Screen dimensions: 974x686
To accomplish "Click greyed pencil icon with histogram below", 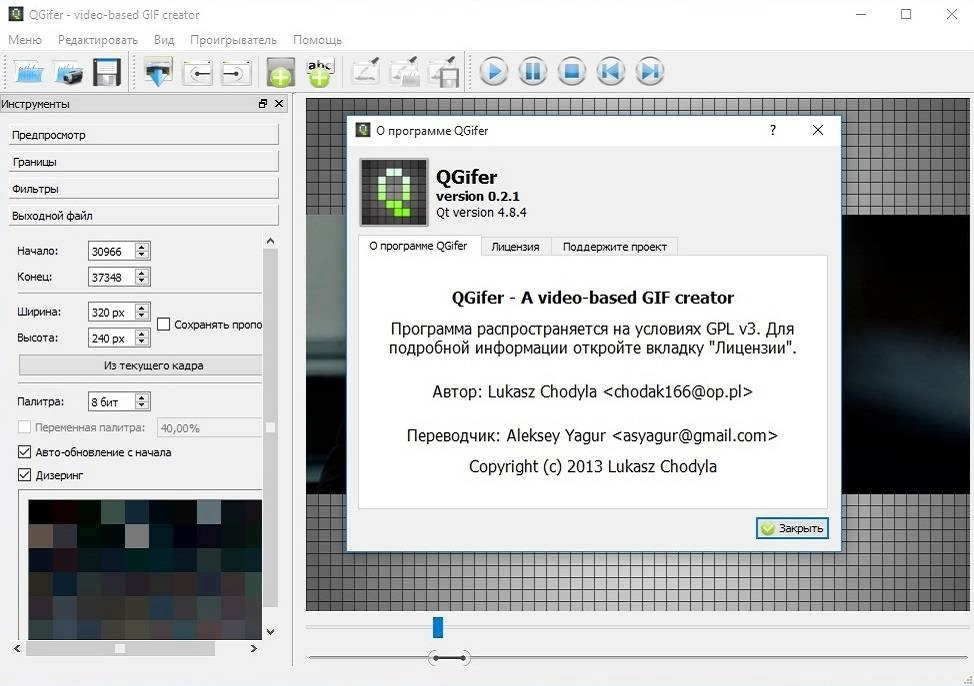I will tap(404, 71).
